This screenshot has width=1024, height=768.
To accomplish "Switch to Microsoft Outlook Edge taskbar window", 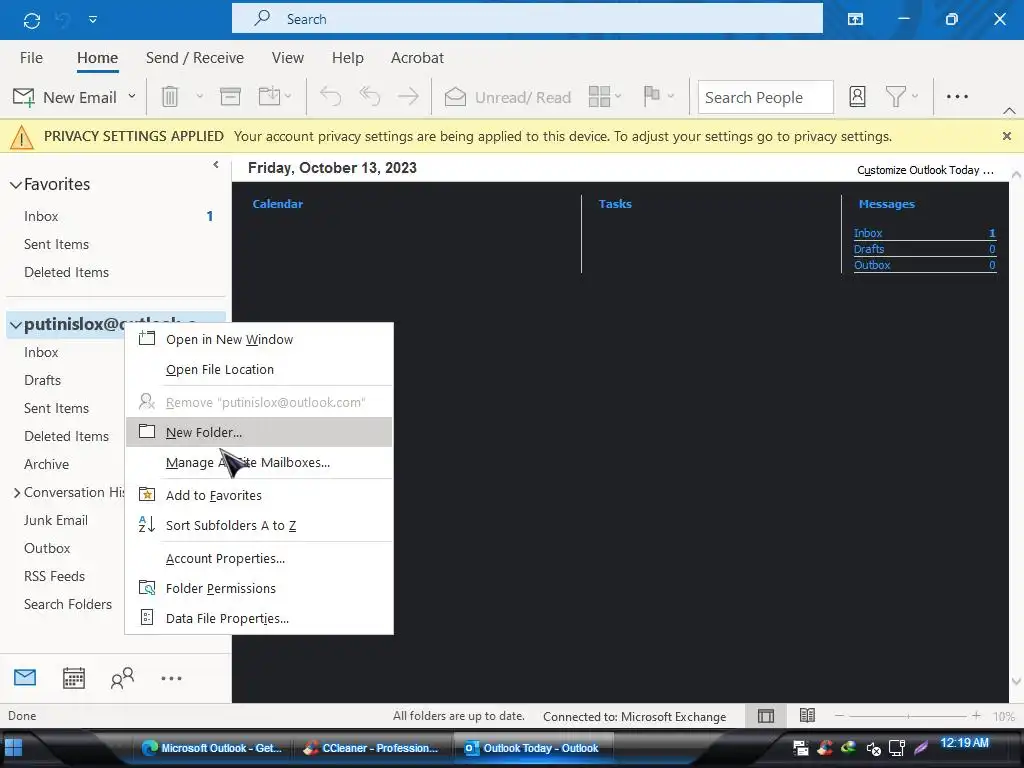I will (212, 748).
